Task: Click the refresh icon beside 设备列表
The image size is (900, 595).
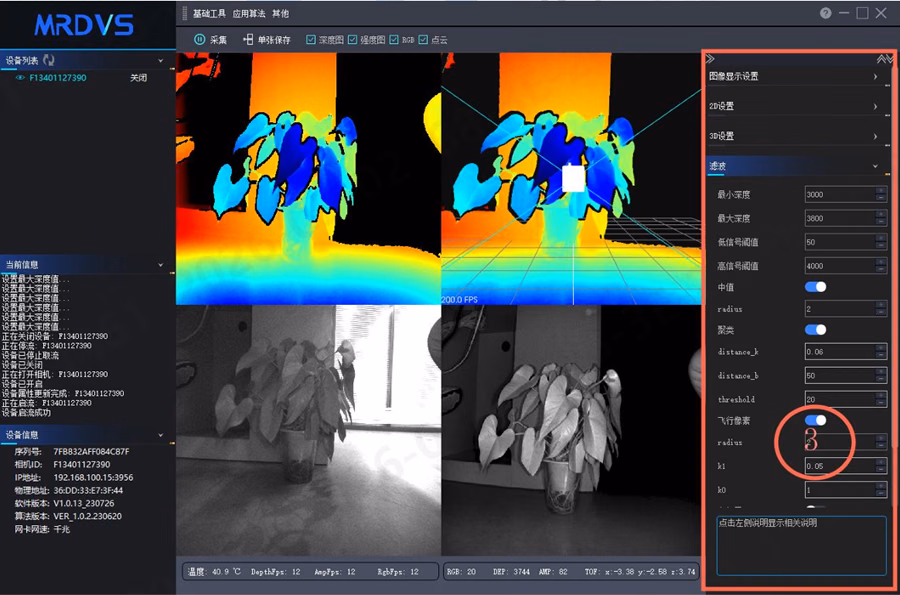Action: coord(49,60)
